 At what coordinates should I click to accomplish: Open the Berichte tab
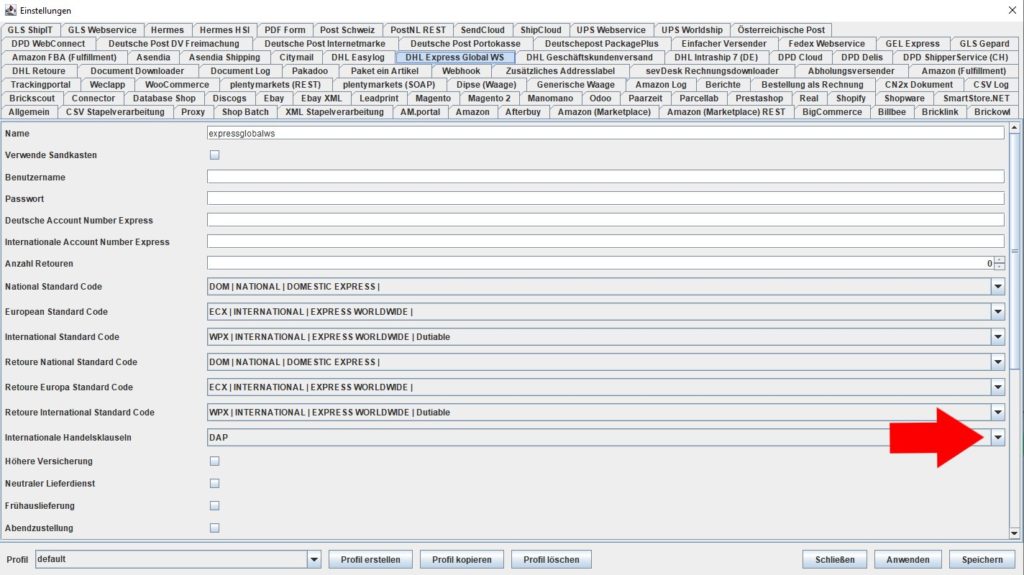tap(723, 84)
